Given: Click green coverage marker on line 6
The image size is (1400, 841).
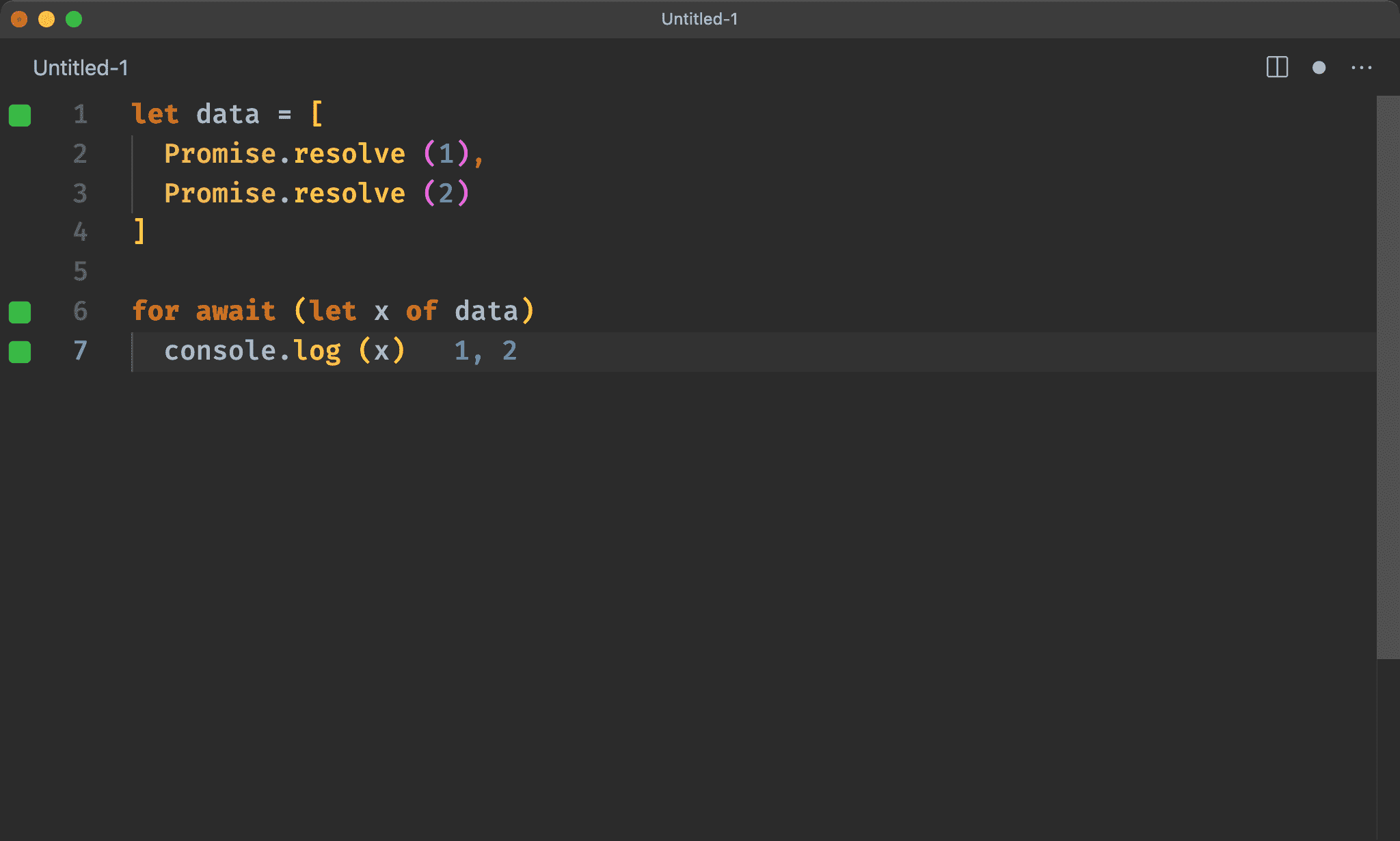Looking at the screenshot, I should (20, 312).
